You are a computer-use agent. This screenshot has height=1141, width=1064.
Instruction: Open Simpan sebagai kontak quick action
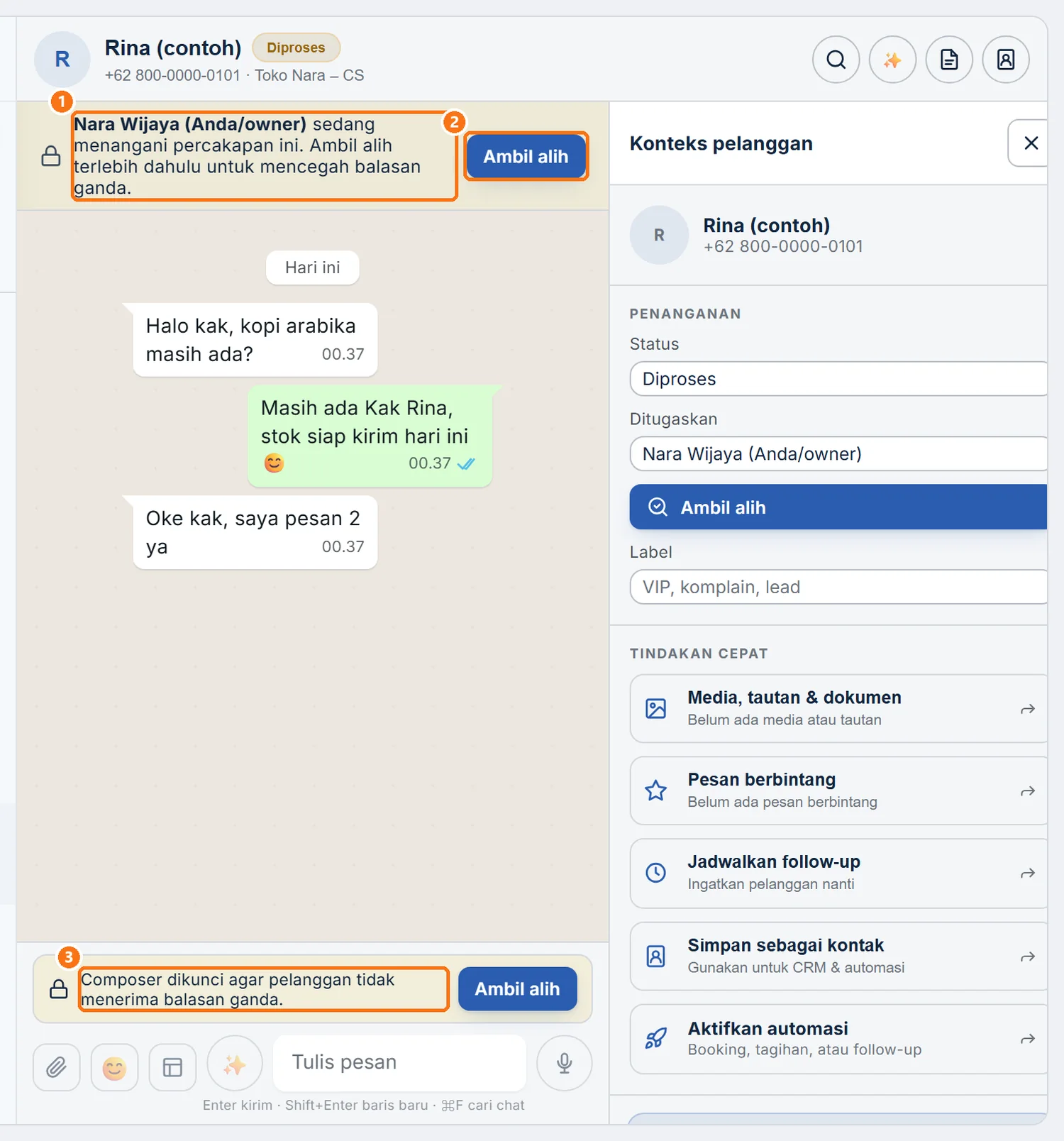(838, 957)
